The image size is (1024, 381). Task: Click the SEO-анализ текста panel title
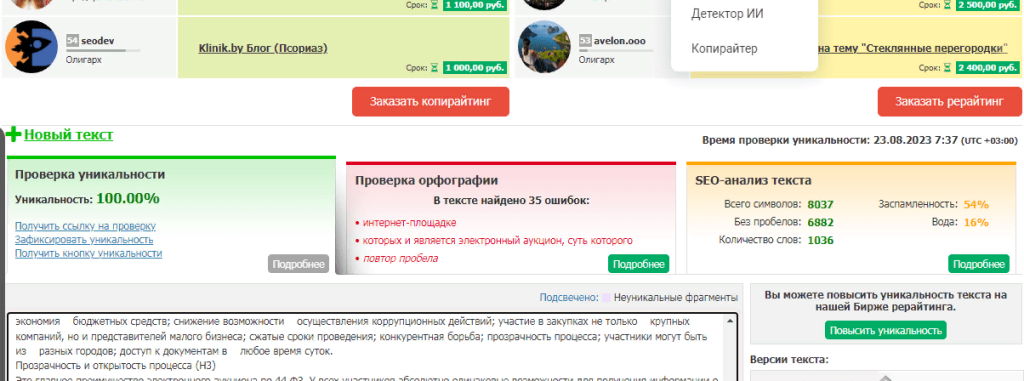754,180
